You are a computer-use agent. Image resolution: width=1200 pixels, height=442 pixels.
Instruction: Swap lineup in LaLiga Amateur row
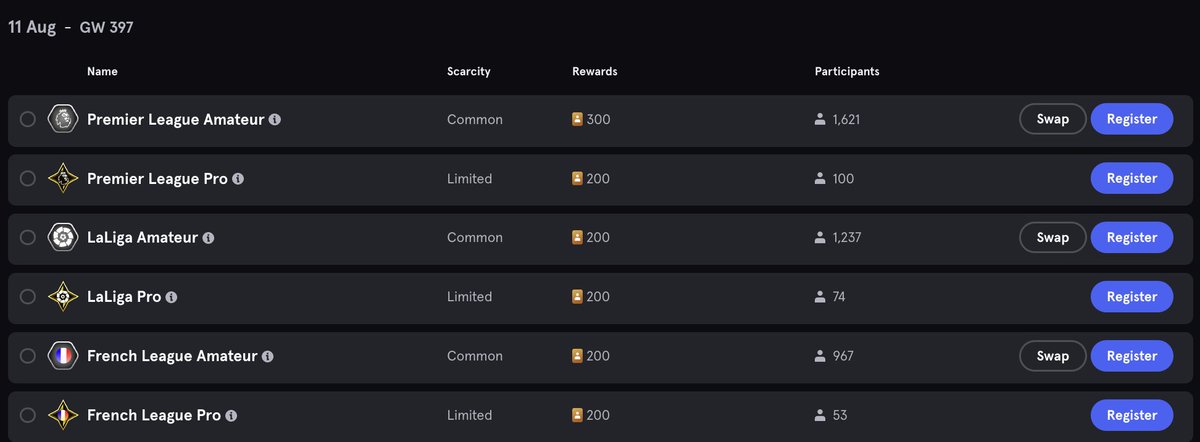point(1053,238)
